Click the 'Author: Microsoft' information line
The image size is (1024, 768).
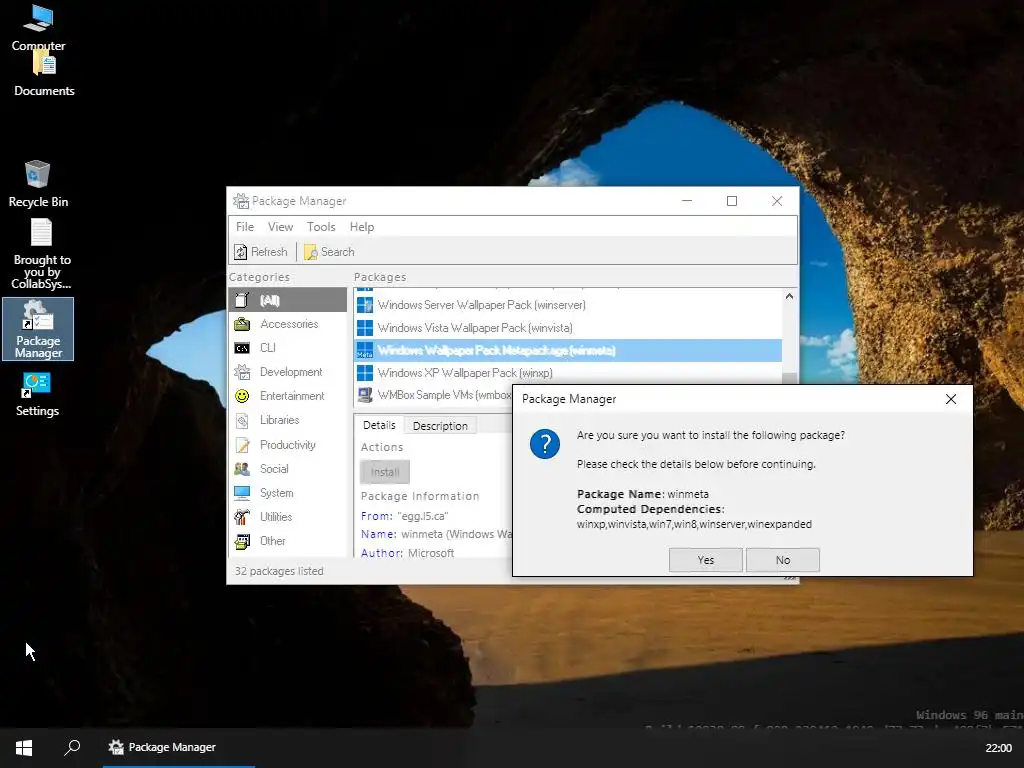pos(408,553)
